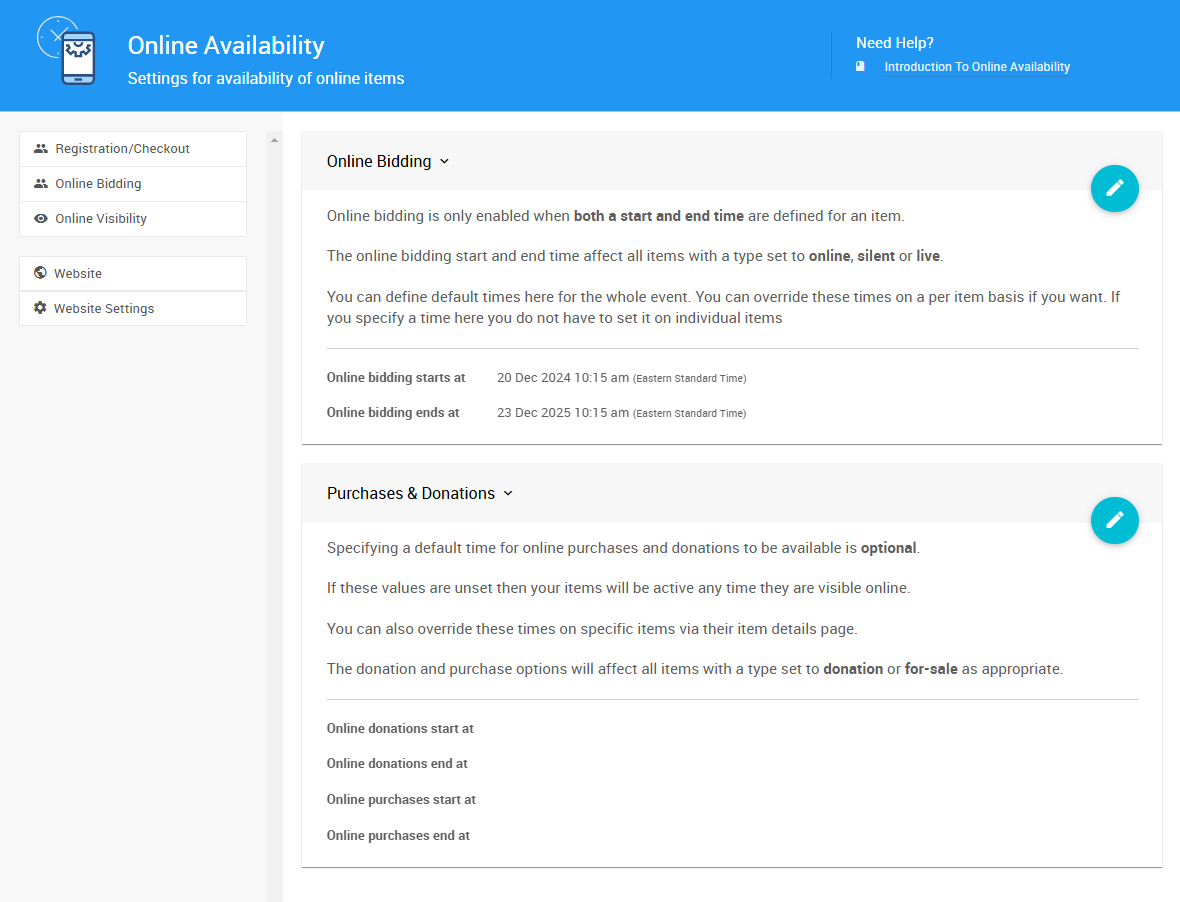This screenshot has height=902, width=1180.
Task: Click the eye icon for Online Visibility
Action: coord(41,219)
